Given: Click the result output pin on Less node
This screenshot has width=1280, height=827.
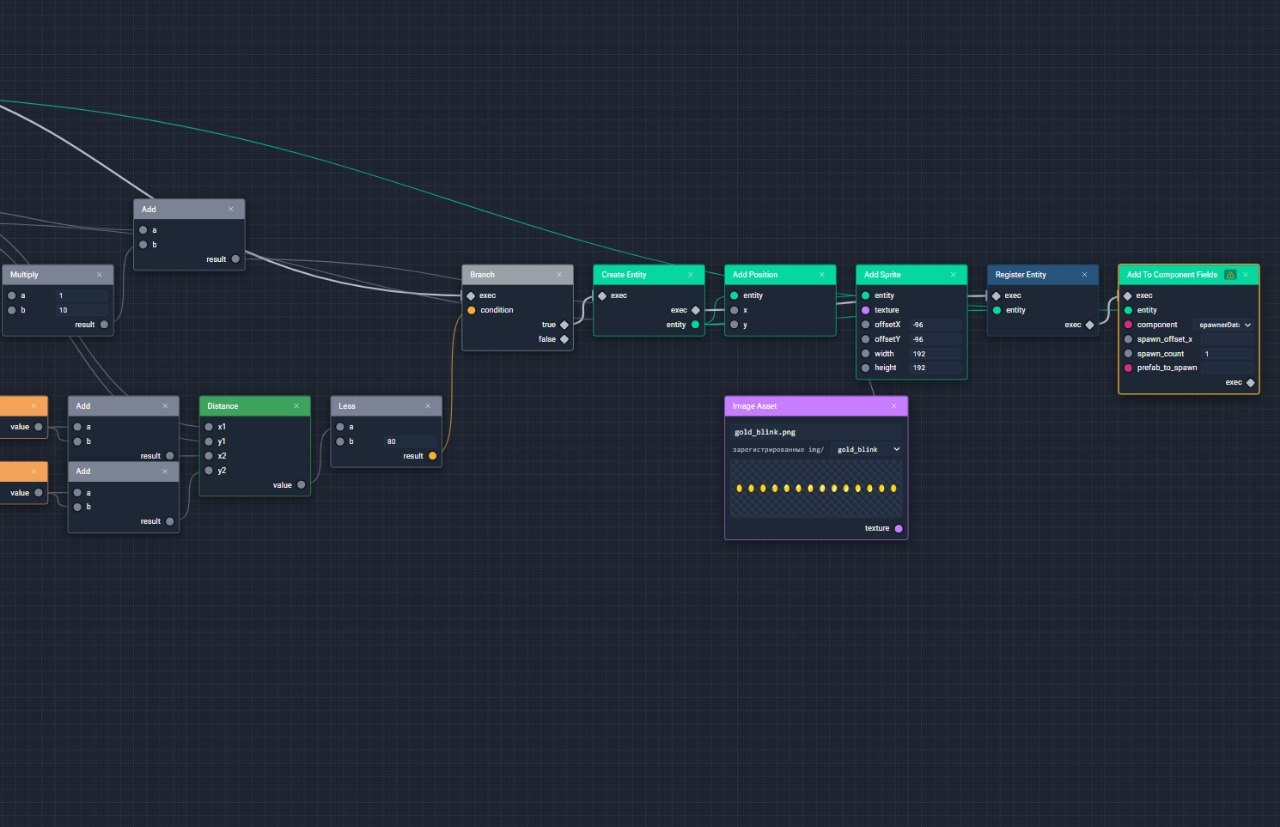Looking at the screenshot, I should point(432,456).
